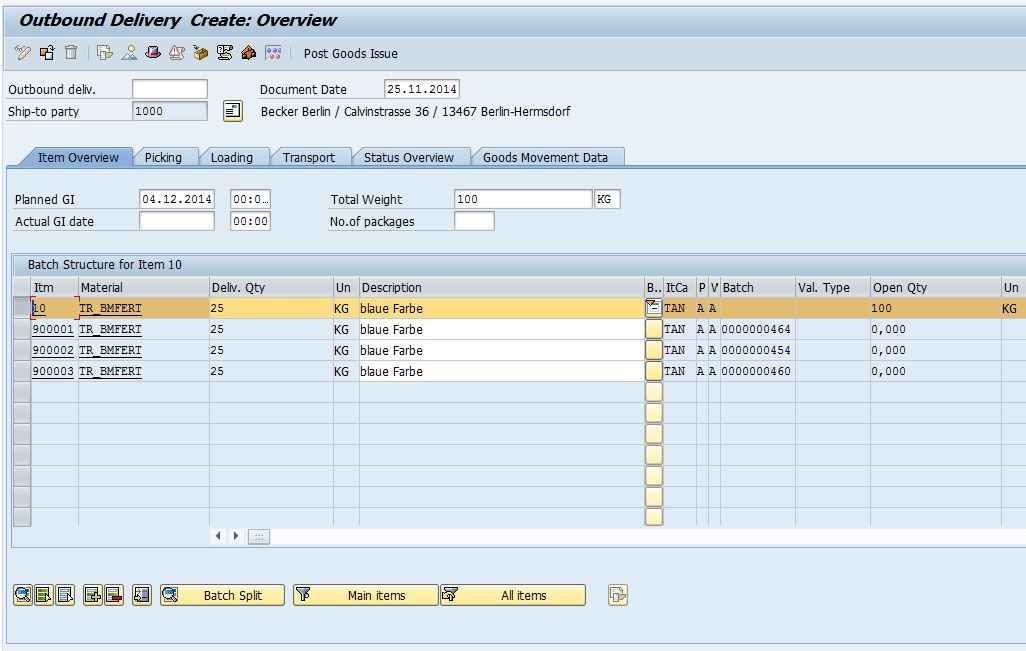This screenshot has width=1026, height=651.
Task: Click batch number 0000000454
Action: [756, 350]
